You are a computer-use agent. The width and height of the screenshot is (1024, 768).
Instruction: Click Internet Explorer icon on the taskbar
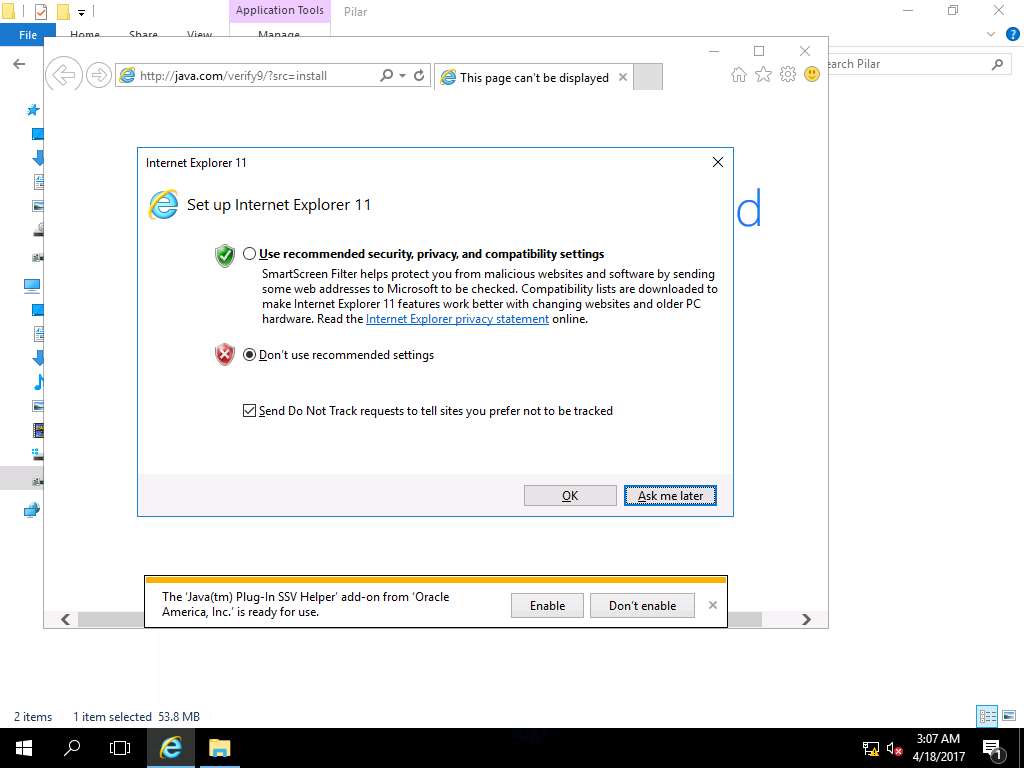tap(170, 748)
